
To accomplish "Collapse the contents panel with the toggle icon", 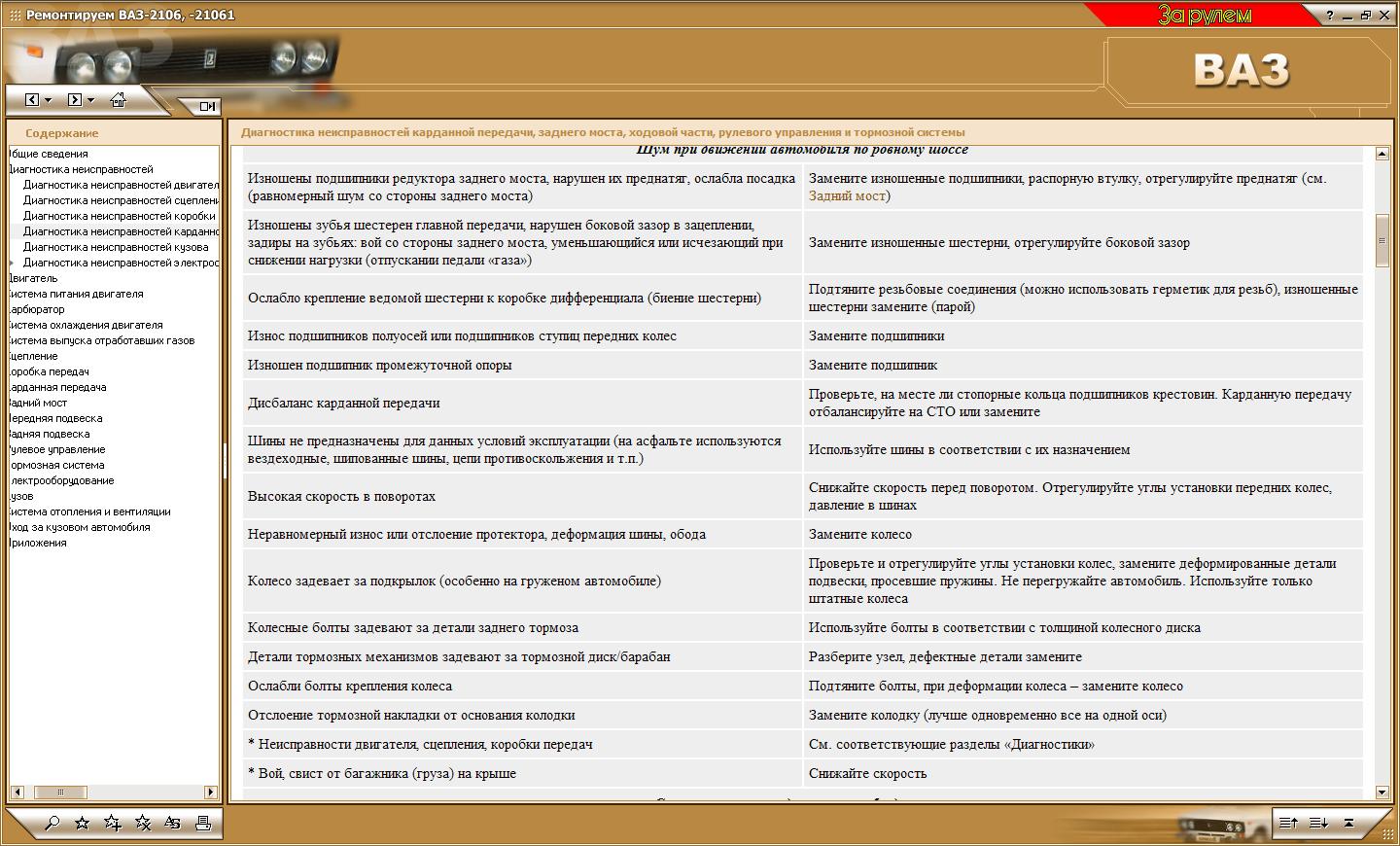I will (x=207, y=106).
